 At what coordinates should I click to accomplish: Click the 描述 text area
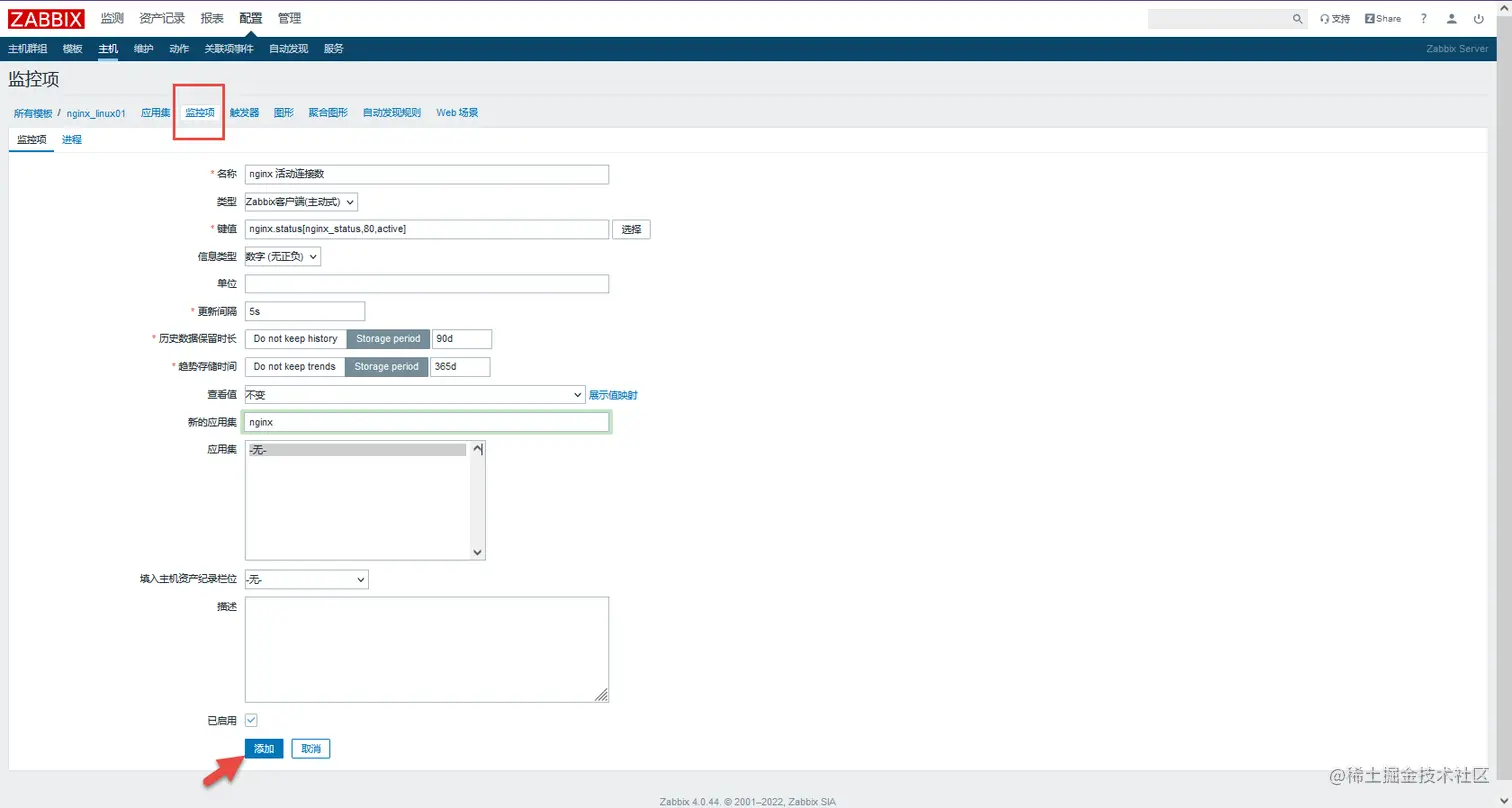click(427, 650)
